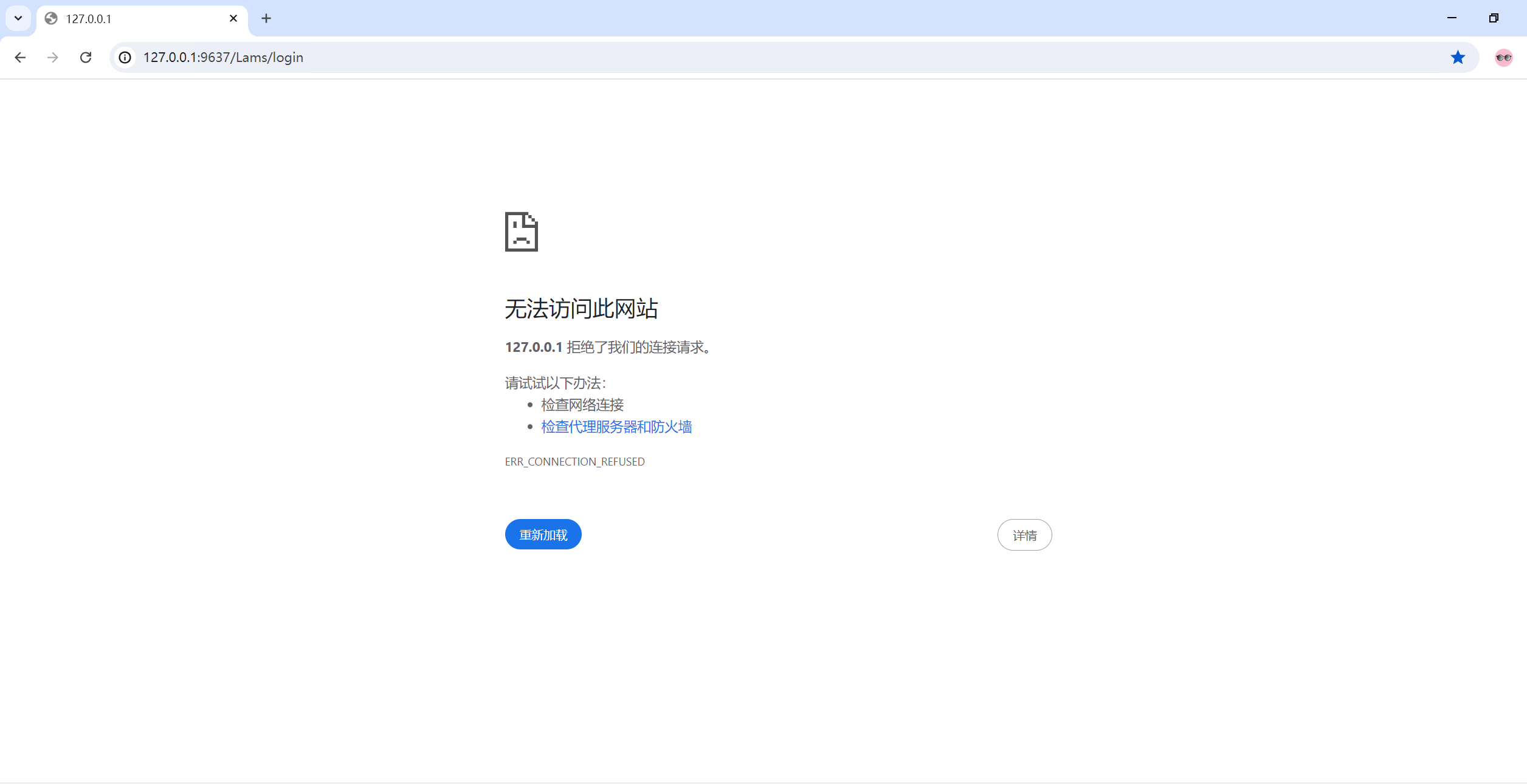This screenshot has width=1527, height=784.
Task: Restore down the browser window
Action: click(1494, 18)
